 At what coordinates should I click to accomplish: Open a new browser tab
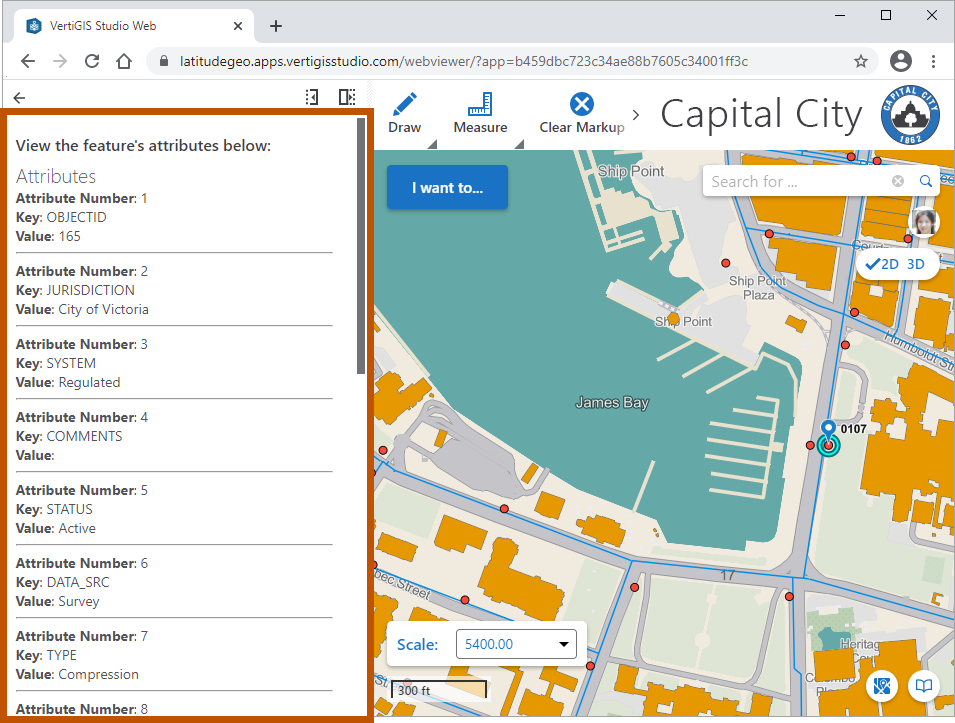(x=277, y=26)
